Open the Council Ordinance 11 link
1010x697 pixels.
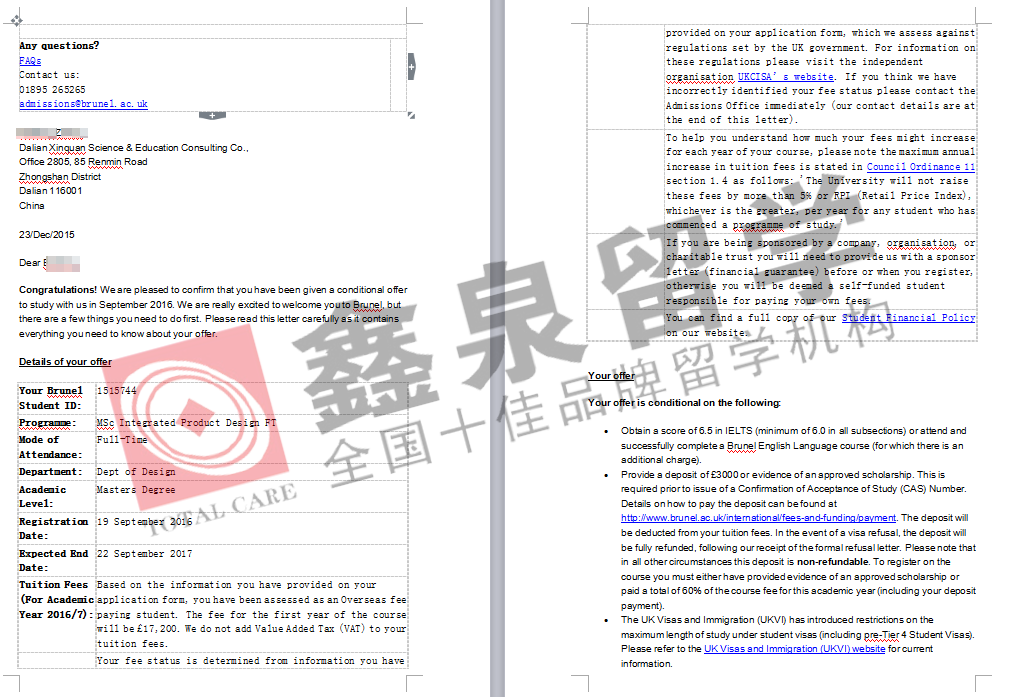tap(920, 166)
